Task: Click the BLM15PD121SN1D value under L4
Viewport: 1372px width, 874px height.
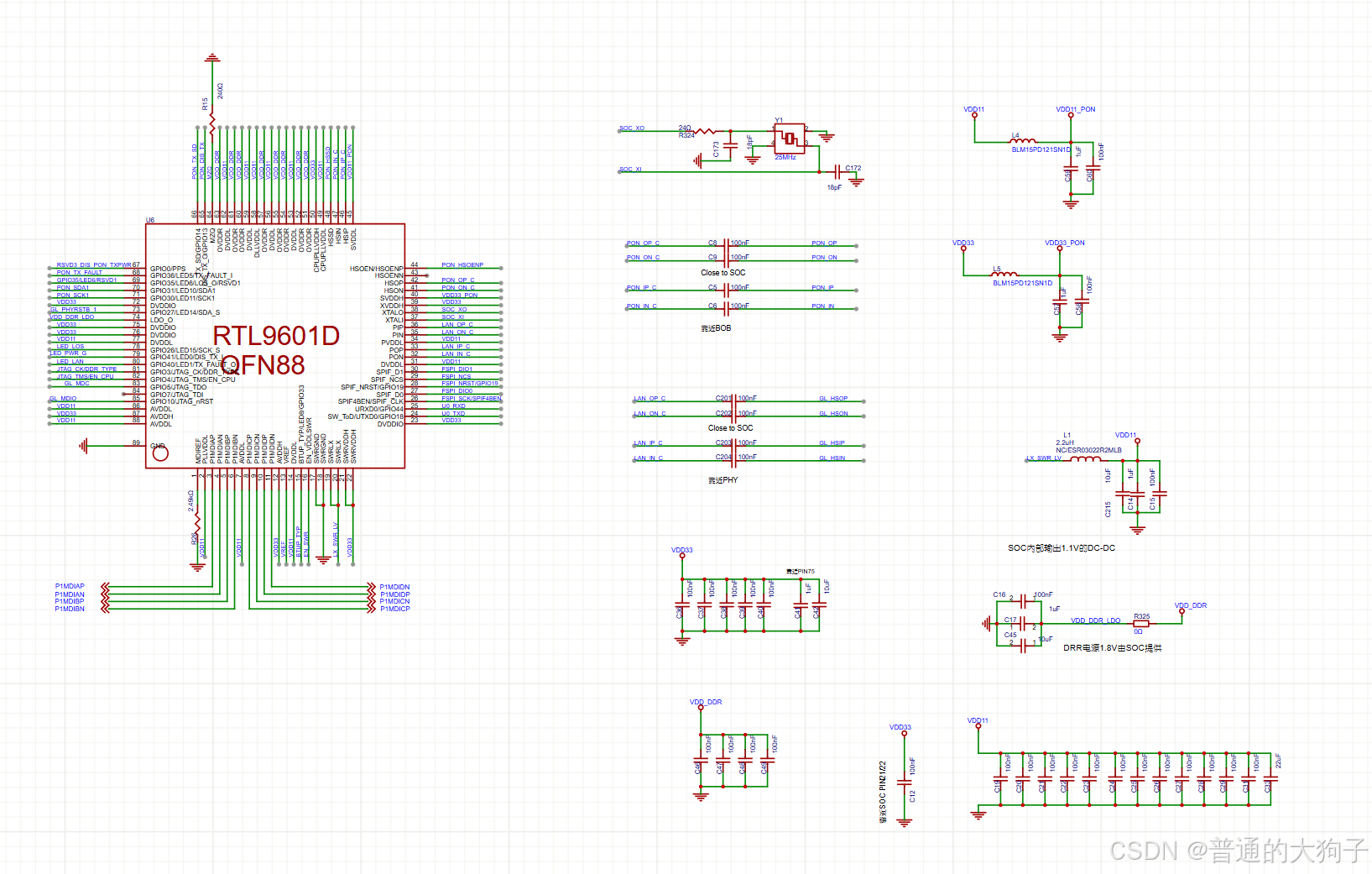Action: [x=1041, y=149]
